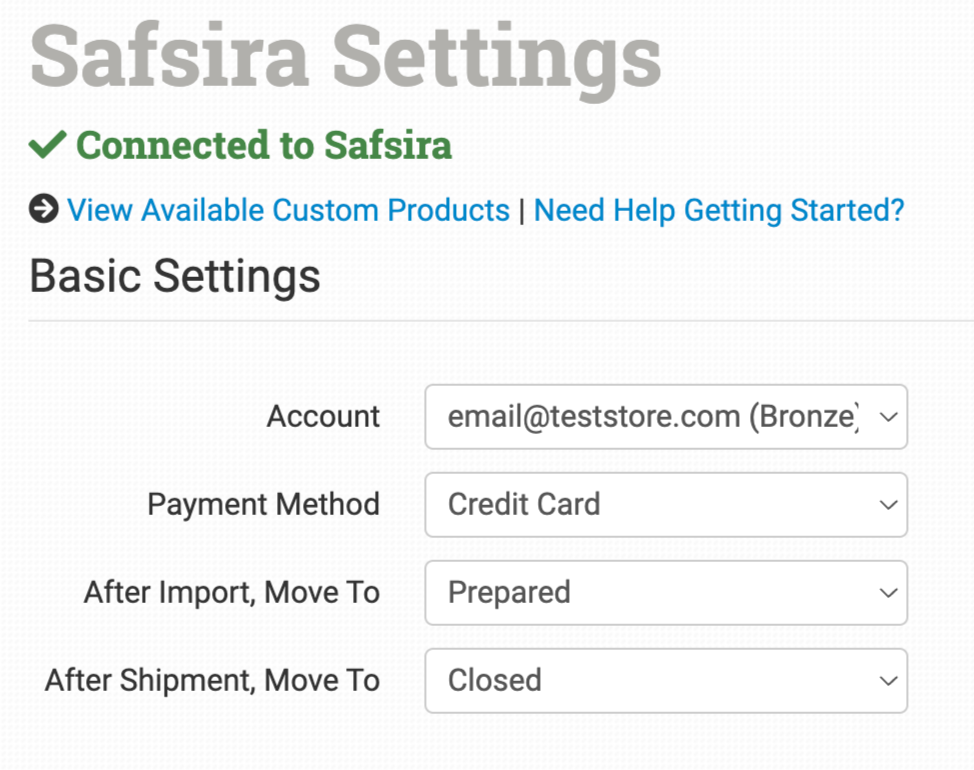The width and height of the screenshot is (974, 770).
Task: Click the Closed selected value
Action: tap(495, 681)
